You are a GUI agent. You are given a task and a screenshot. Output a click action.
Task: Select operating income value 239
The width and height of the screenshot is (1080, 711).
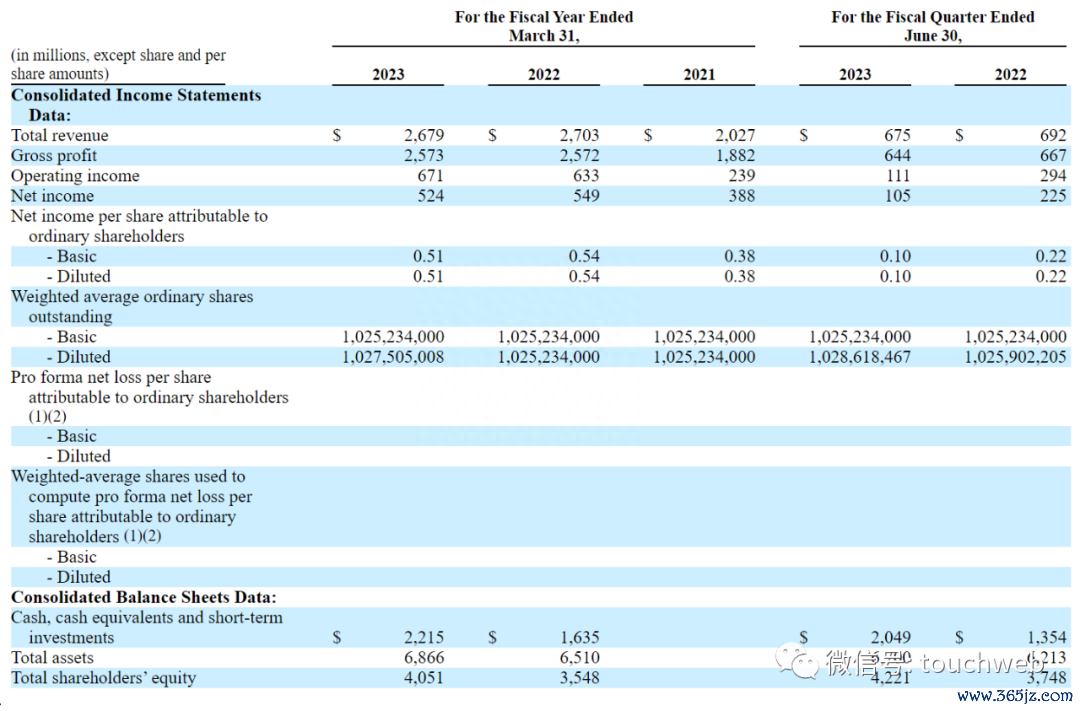click(742, 176)
